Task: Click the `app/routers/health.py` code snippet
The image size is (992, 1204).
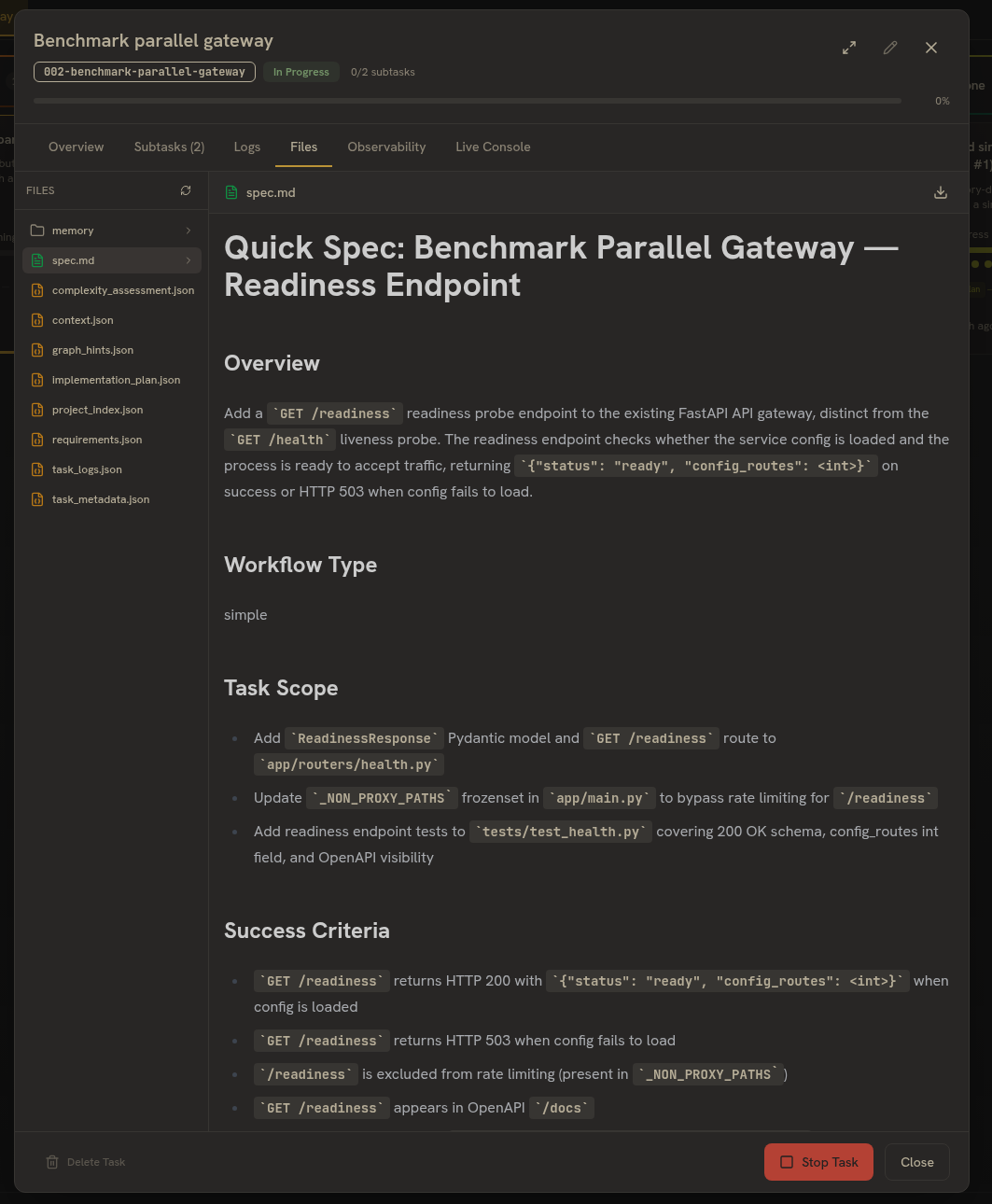Action: click(x=349, y=764)
